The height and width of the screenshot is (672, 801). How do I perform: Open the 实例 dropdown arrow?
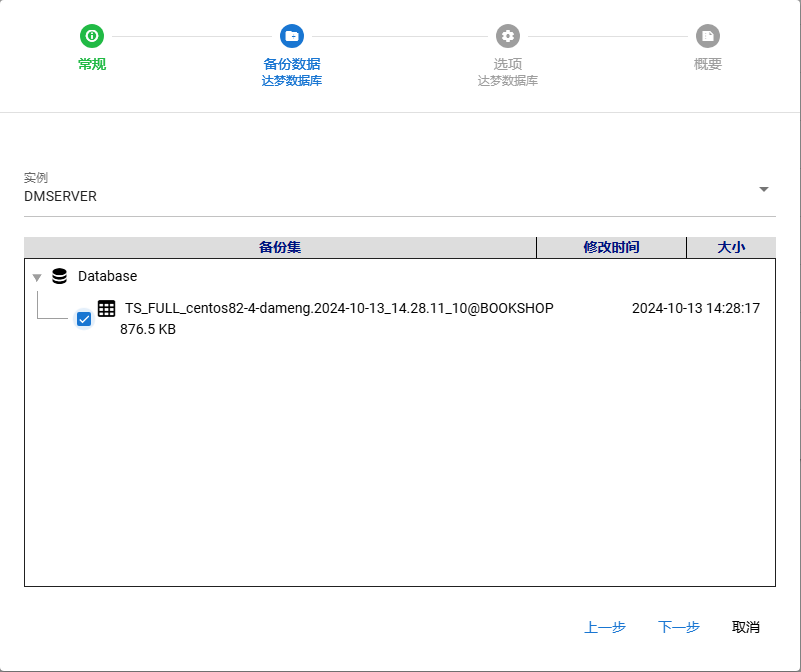[764, 189]
